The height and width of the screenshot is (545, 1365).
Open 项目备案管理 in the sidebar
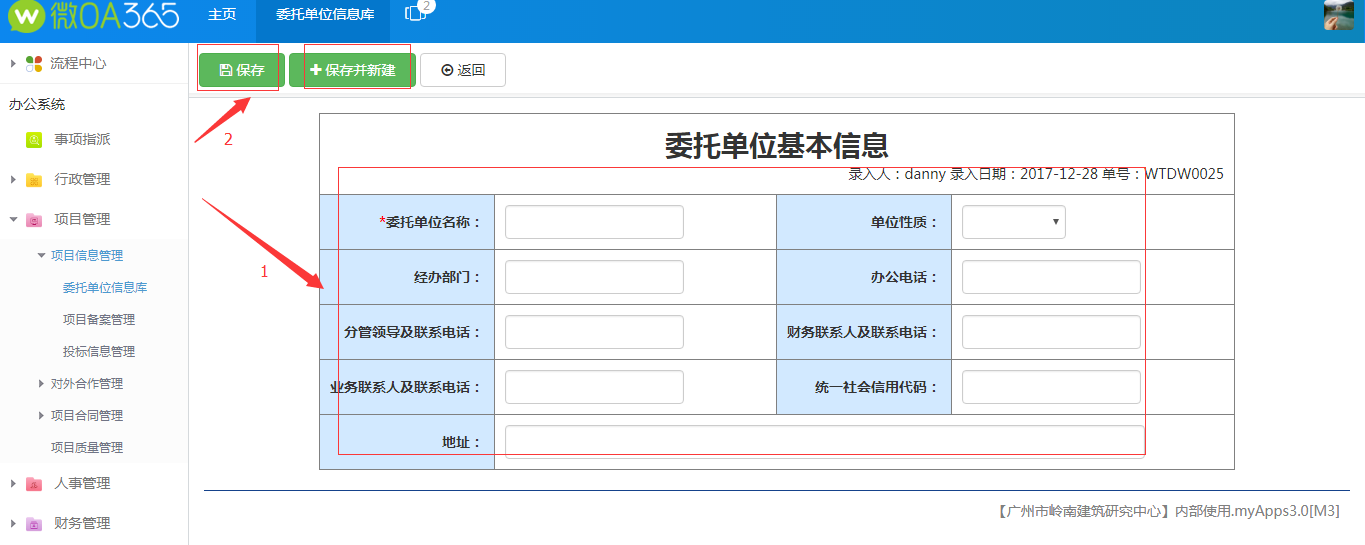coord(99,320)
